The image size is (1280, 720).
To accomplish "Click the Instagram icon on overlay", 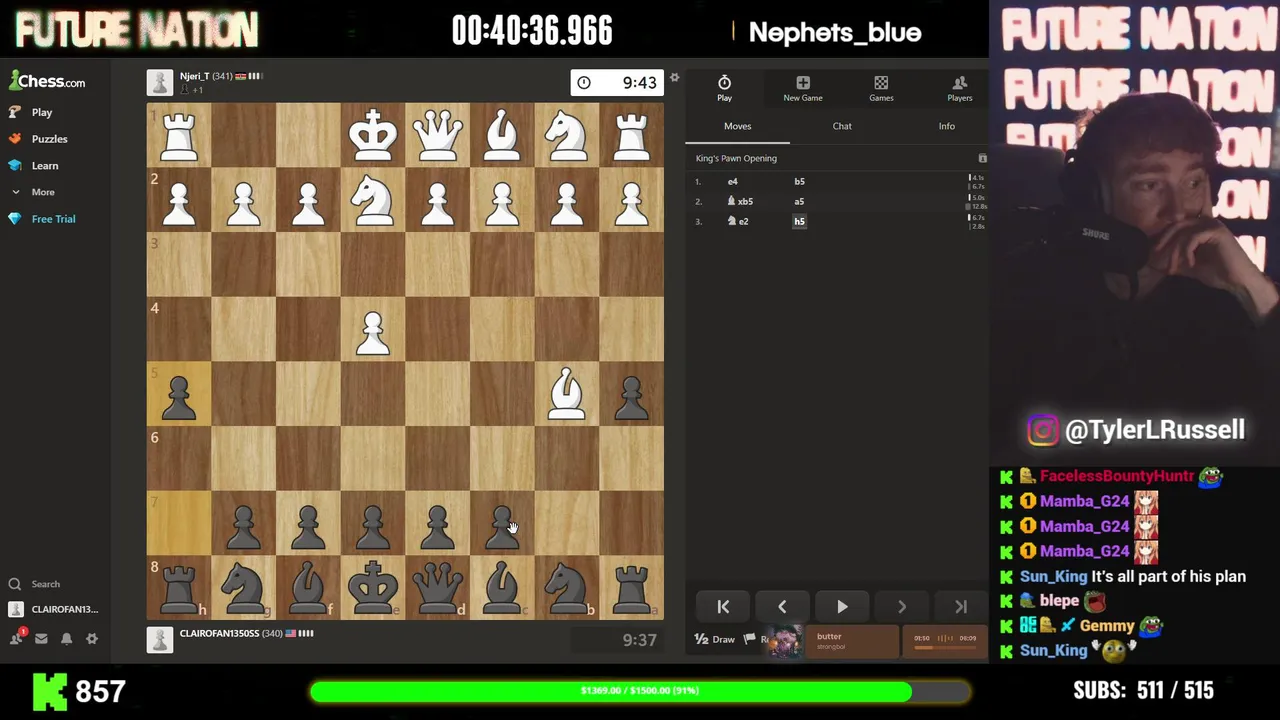I will coord(1042,430).
